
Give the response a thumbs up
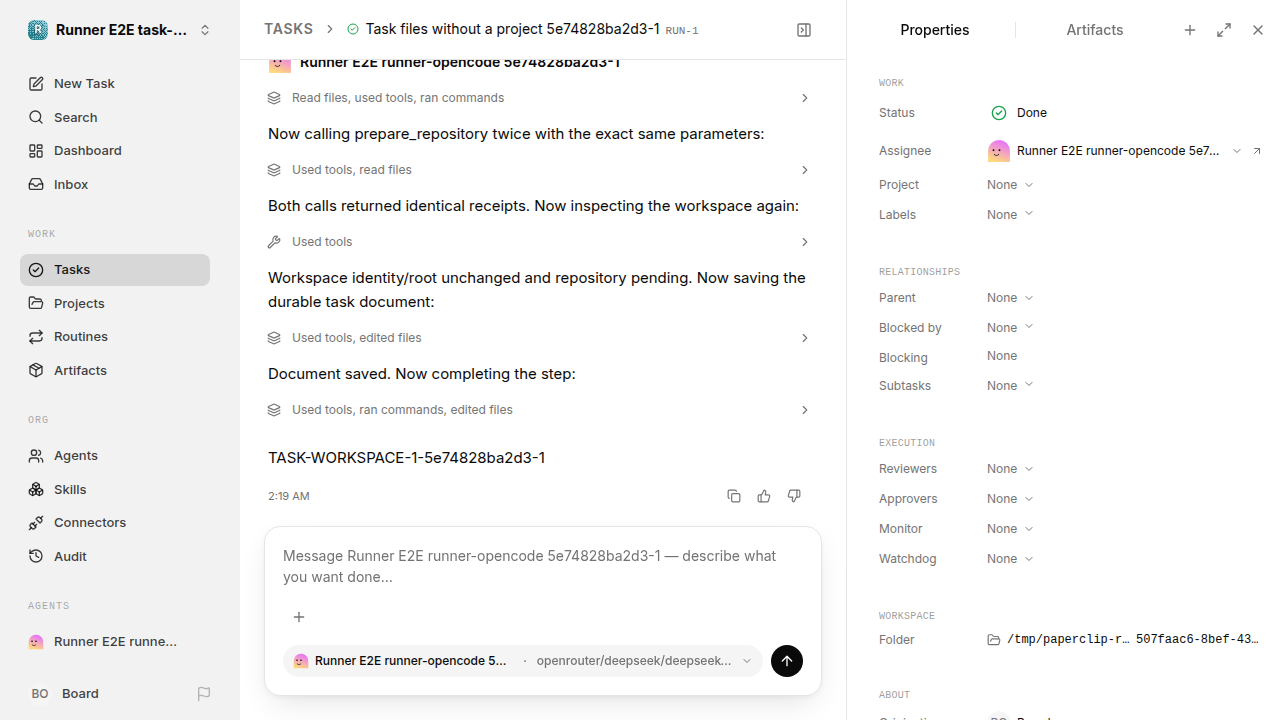[x=764, y=496]
